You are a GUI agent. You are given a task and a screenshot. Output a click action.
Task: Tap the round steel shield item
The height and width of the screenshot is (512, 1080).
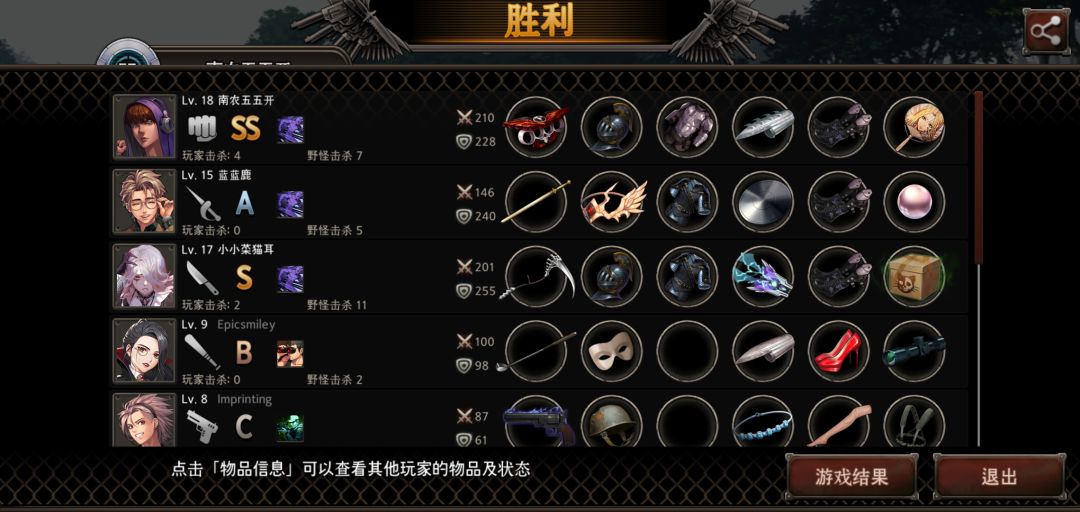click(x=763, y=201)
